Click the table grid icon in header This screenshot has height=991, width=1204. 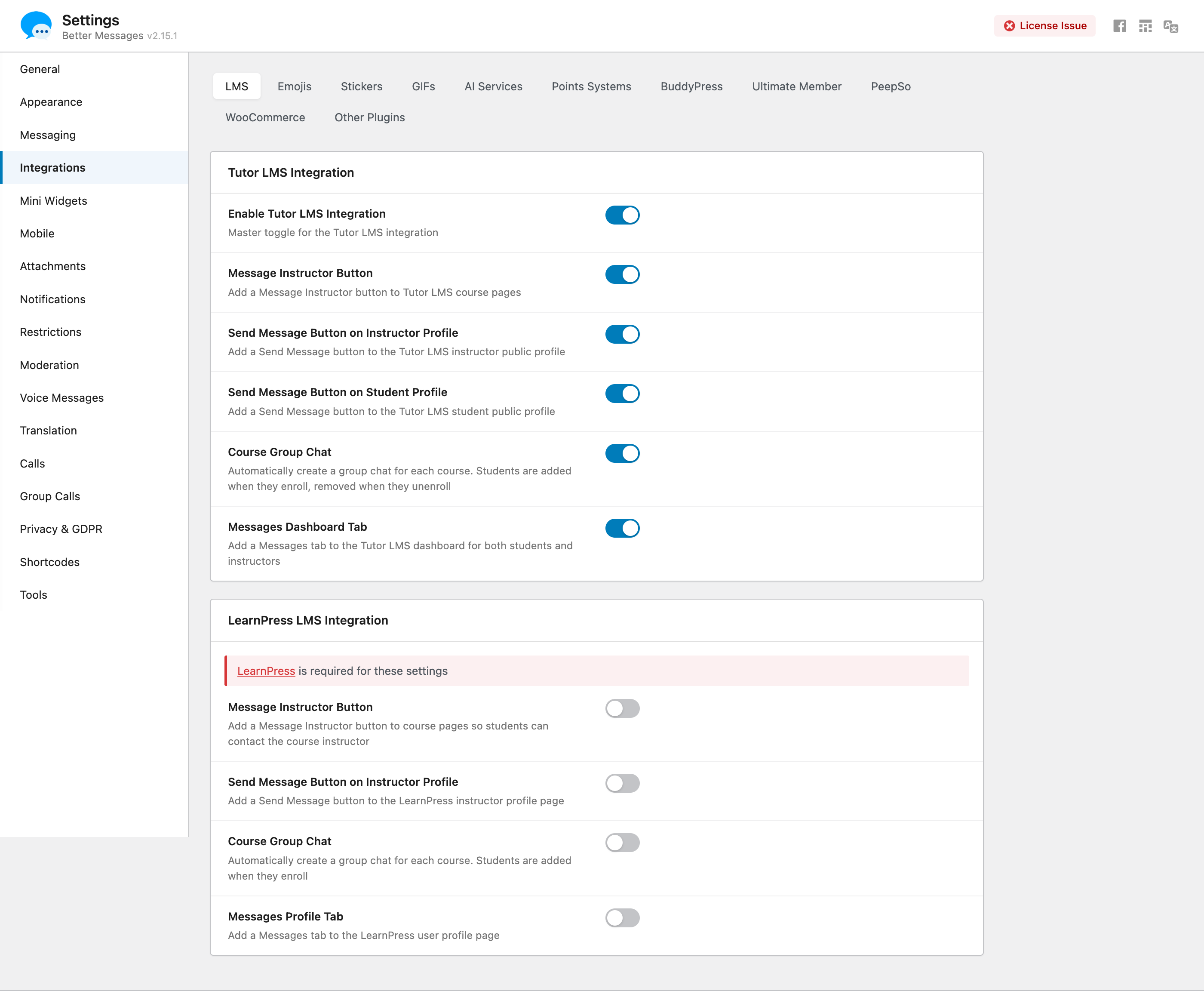coord(1145,26)
